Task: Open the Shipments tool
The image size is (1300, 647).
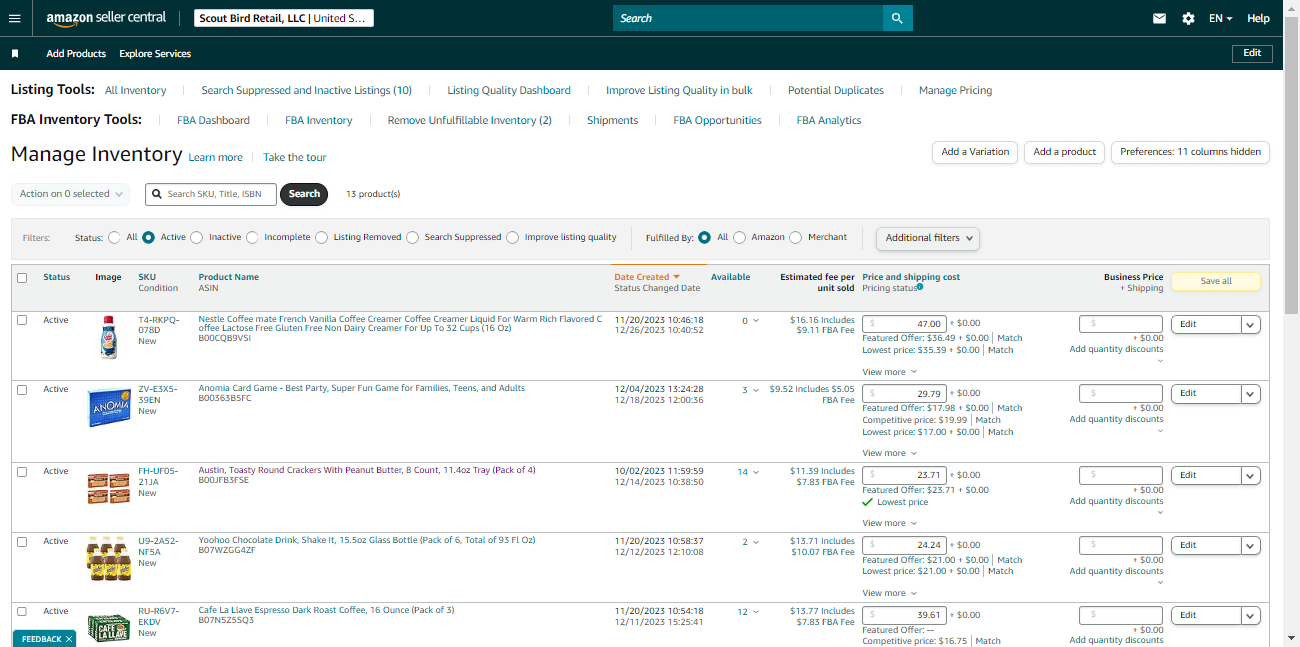Action: click(x=613, y=120)
